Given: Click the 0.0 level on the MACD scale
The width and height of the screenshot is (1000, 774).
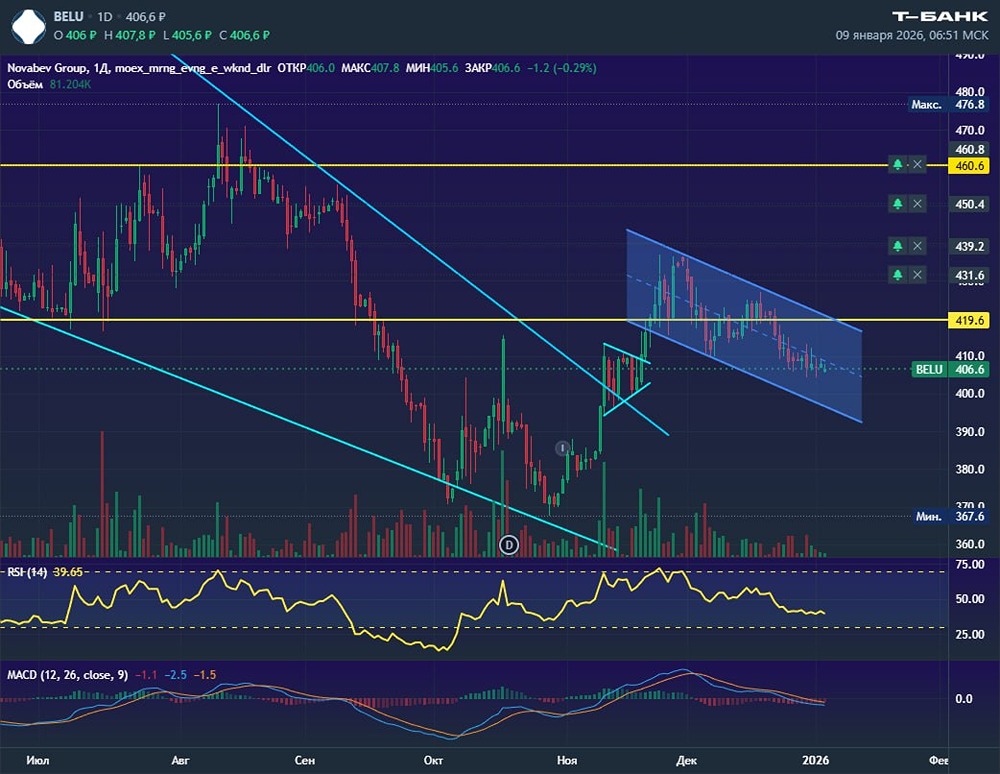Looking at the screenshot, I should point(964,699).
